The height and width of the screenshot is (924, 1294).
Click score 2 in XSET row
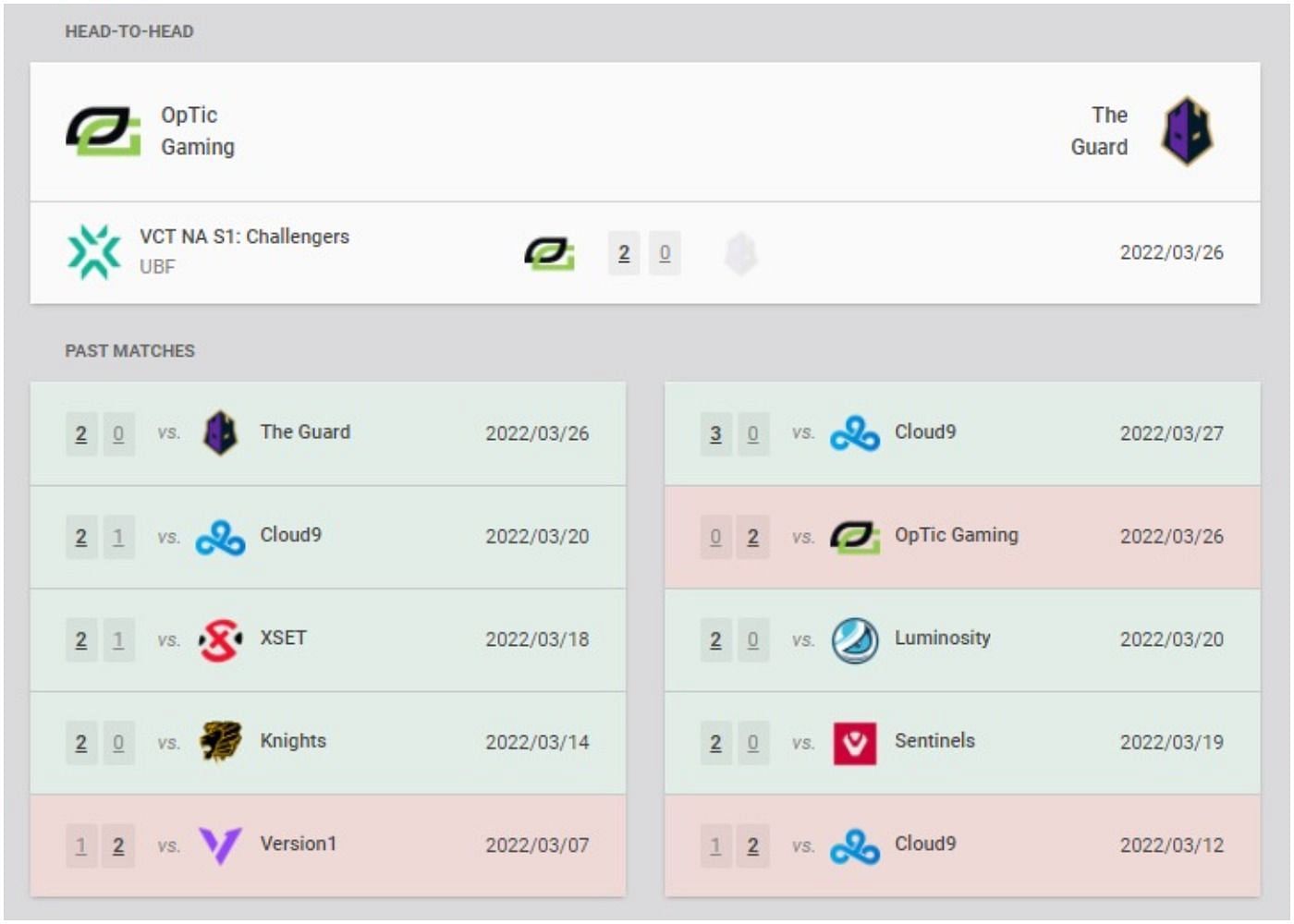81,639
